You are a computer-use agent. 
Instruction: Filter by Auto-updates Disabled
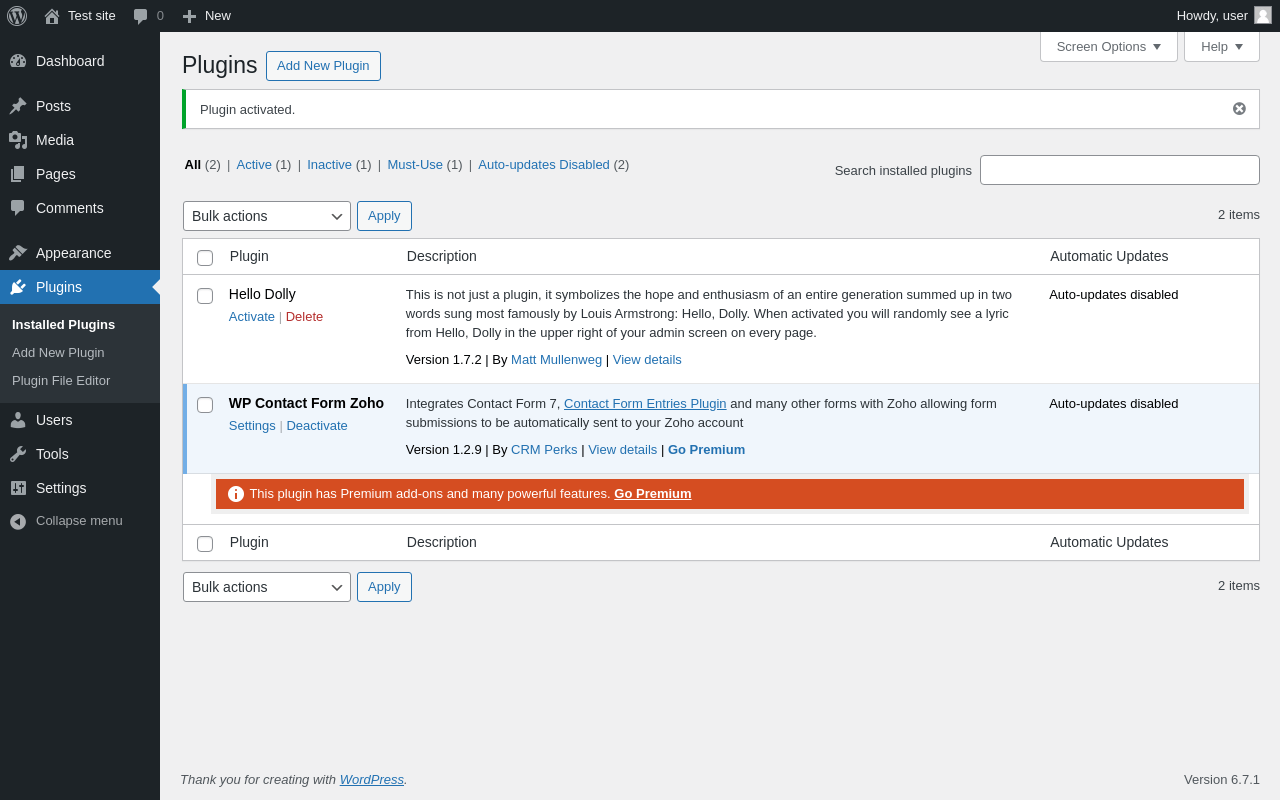click(x=544, y=165)
